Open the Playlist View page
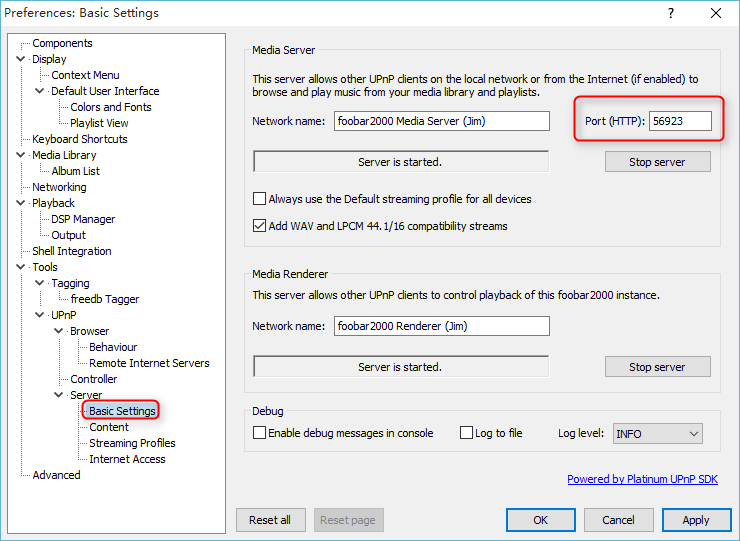This screenshot has width=740, height=541. [99, 123]
